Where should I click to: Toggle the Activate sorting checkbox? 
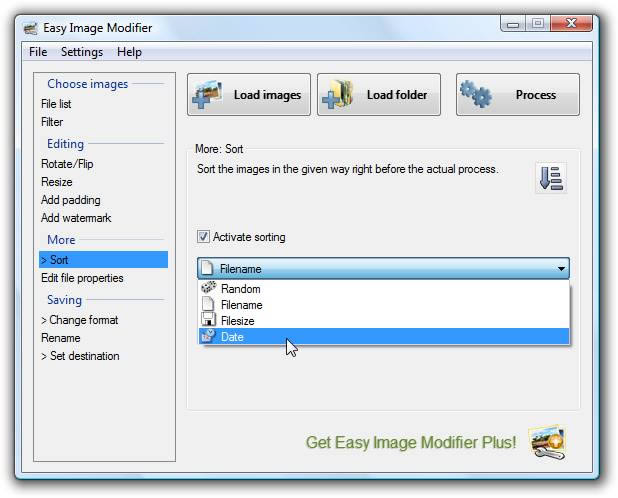(203, 236)
